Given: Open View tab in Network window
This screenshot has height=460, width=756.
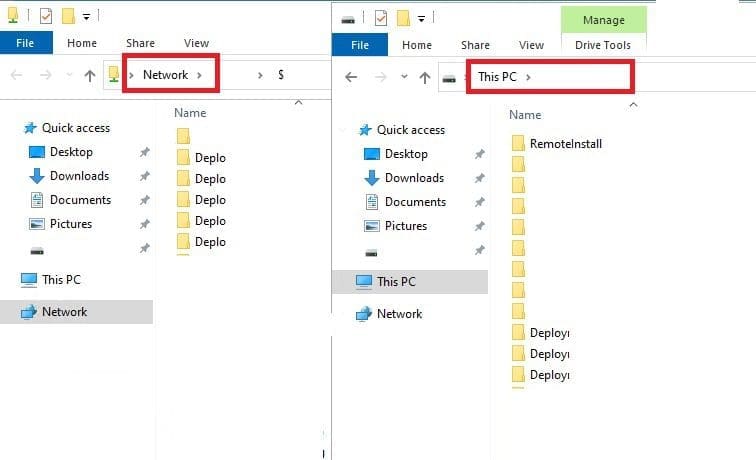Looking at the screenshot, I should tap(196, 43).
